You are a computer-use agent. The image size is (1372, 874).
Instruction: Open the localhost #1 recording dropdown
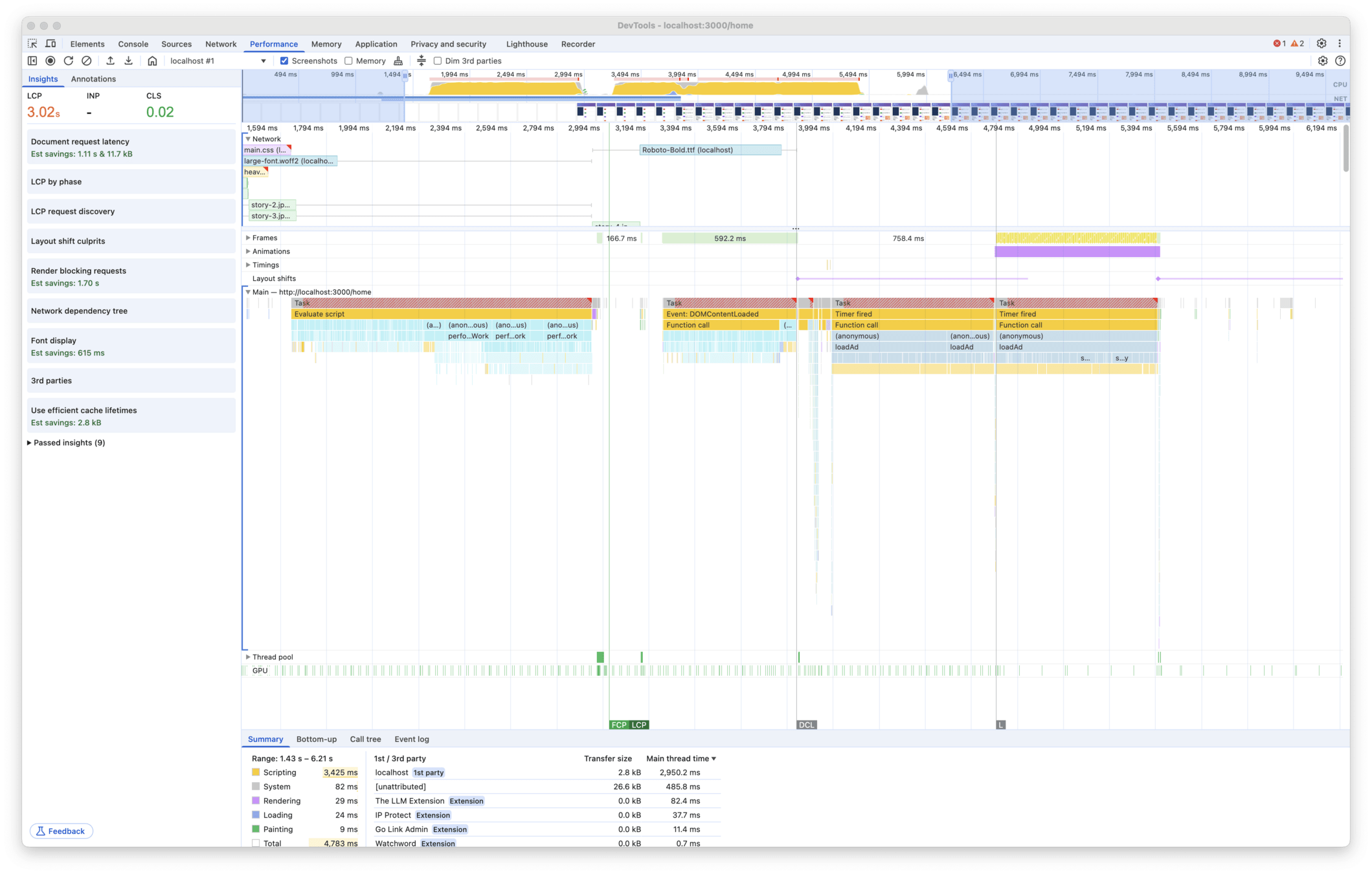point(263,61)
